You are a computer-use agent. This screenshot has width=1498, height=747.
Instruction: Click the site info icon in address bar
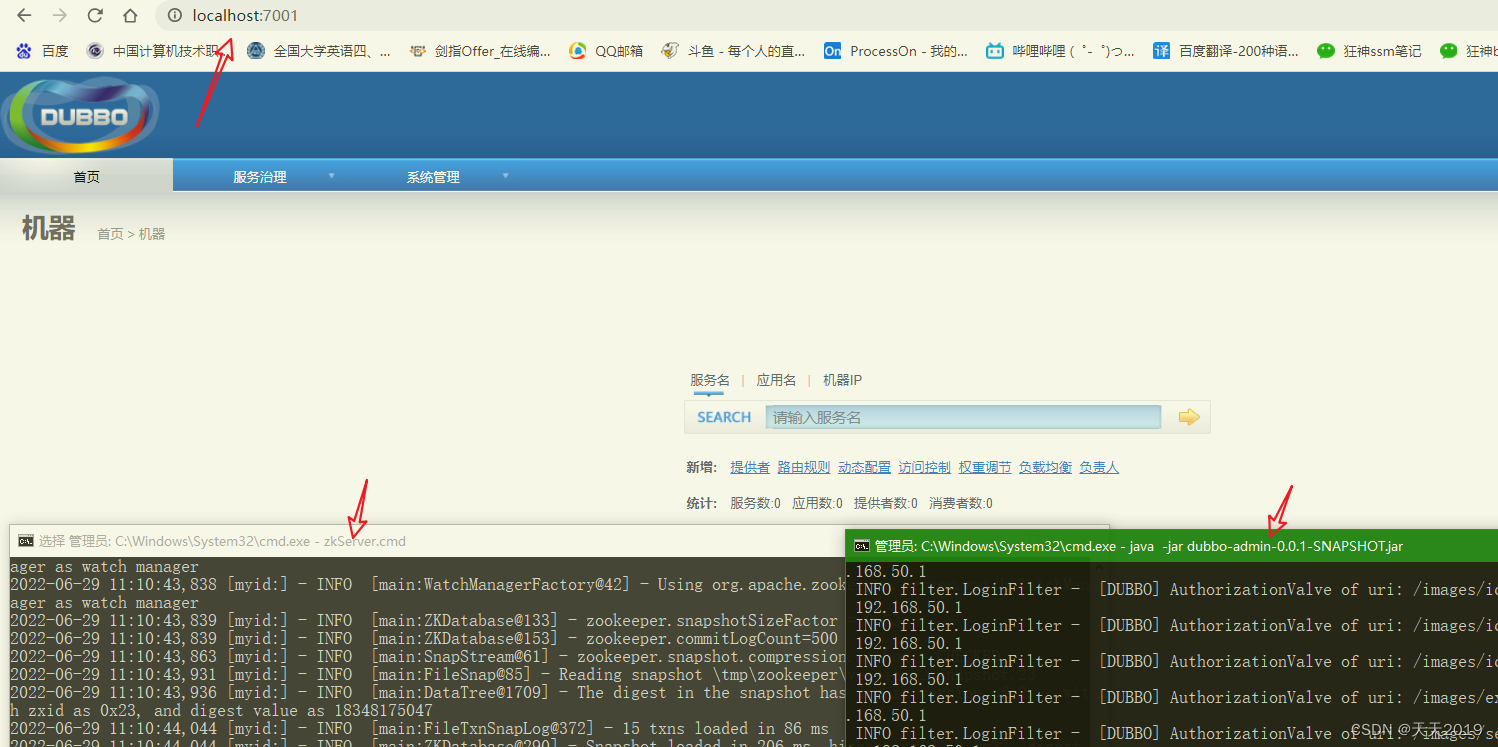tap(175, 16)
